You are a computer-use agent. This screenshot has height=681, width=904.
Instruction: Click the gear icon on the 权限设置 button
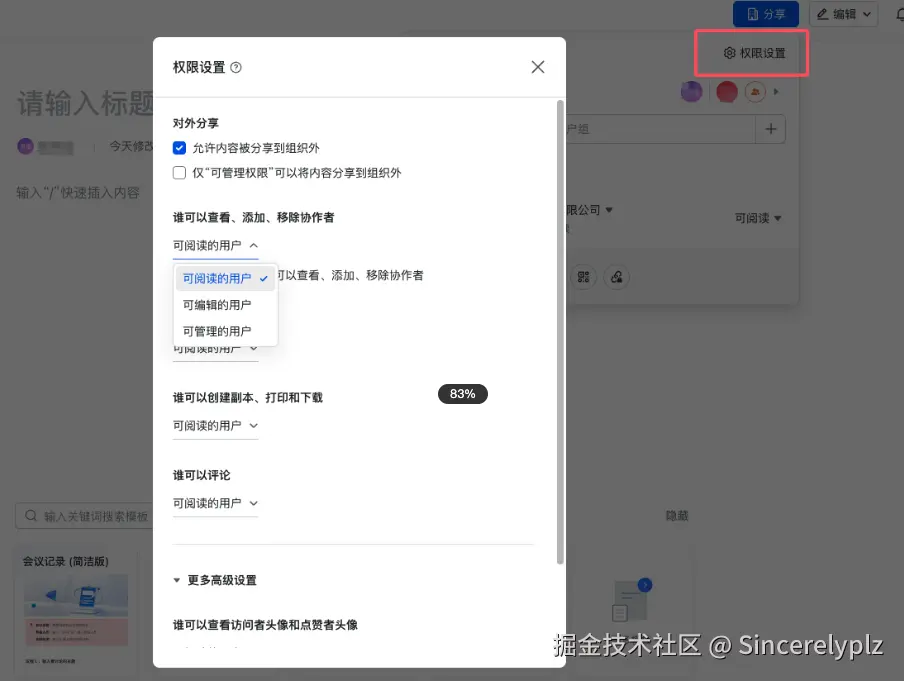click(x=730, y=53)
